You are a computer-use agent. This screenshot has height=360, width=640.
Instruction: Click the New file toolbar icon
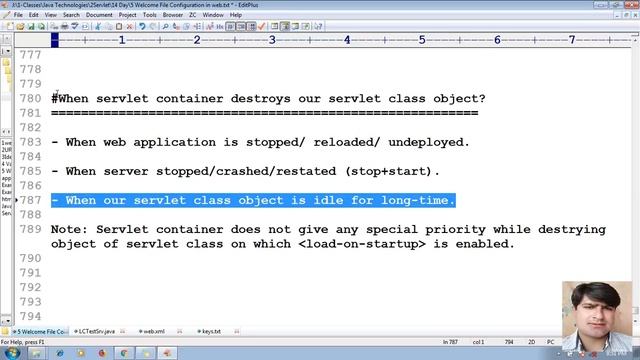pos(10,27)
